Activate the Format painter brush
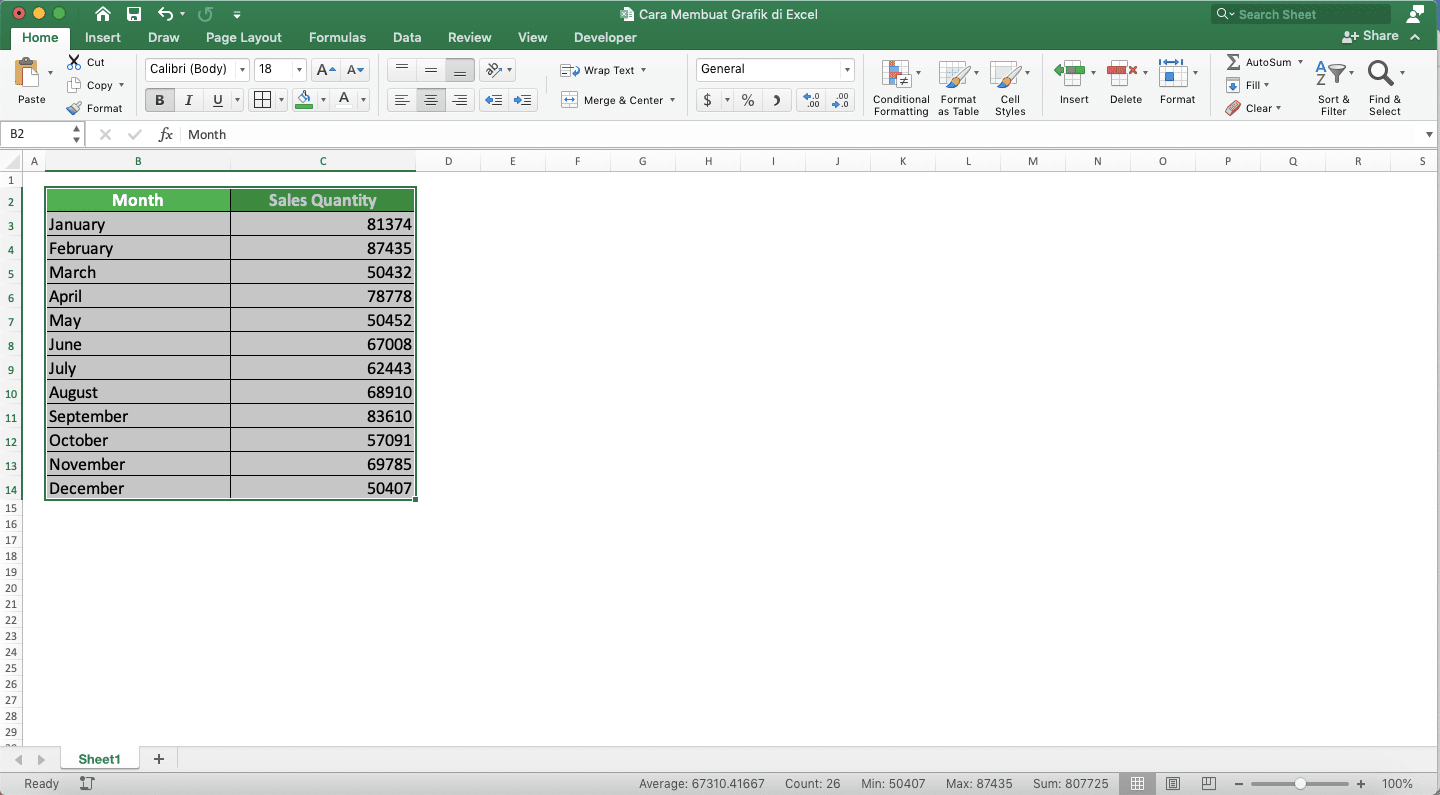 (74, 108)
